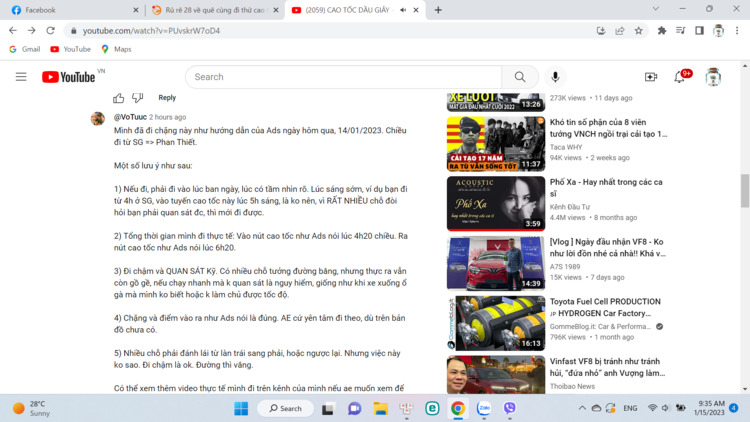Open File Explorer from the taskbar
This screenshot has width=750, height=422.
pyautogui.click(x=381, y=408)
